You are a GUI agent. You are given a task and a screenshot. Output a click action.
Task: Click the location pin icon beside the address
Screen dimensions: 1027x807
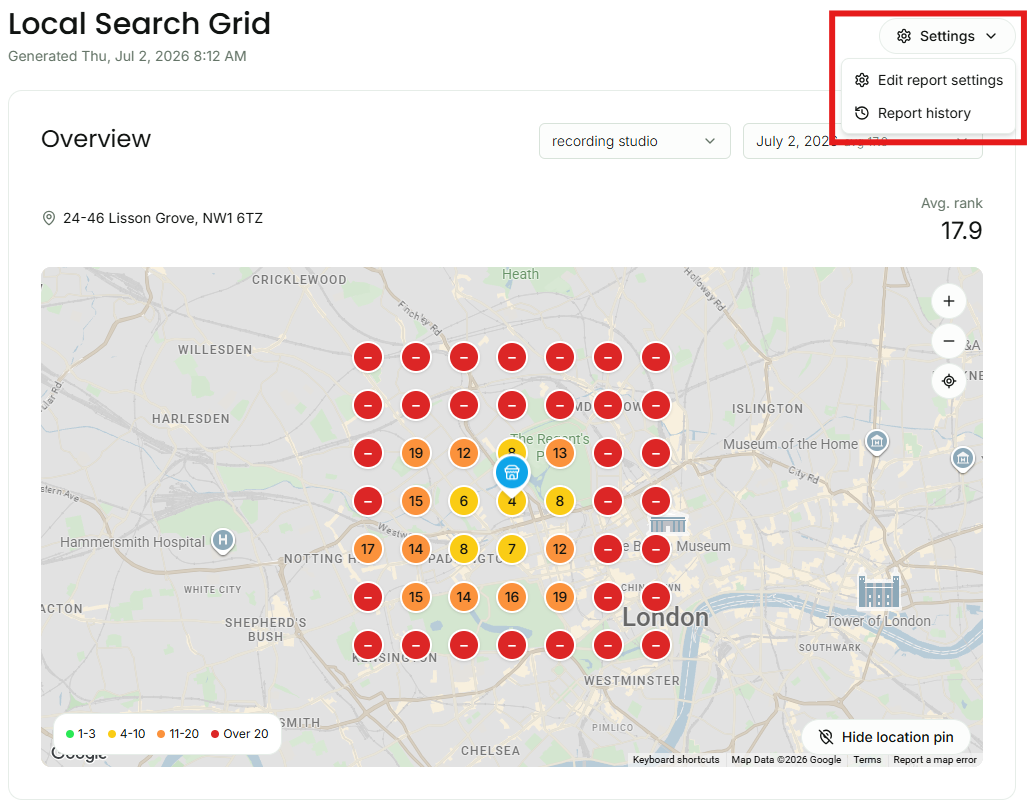(x=48, y=218)
